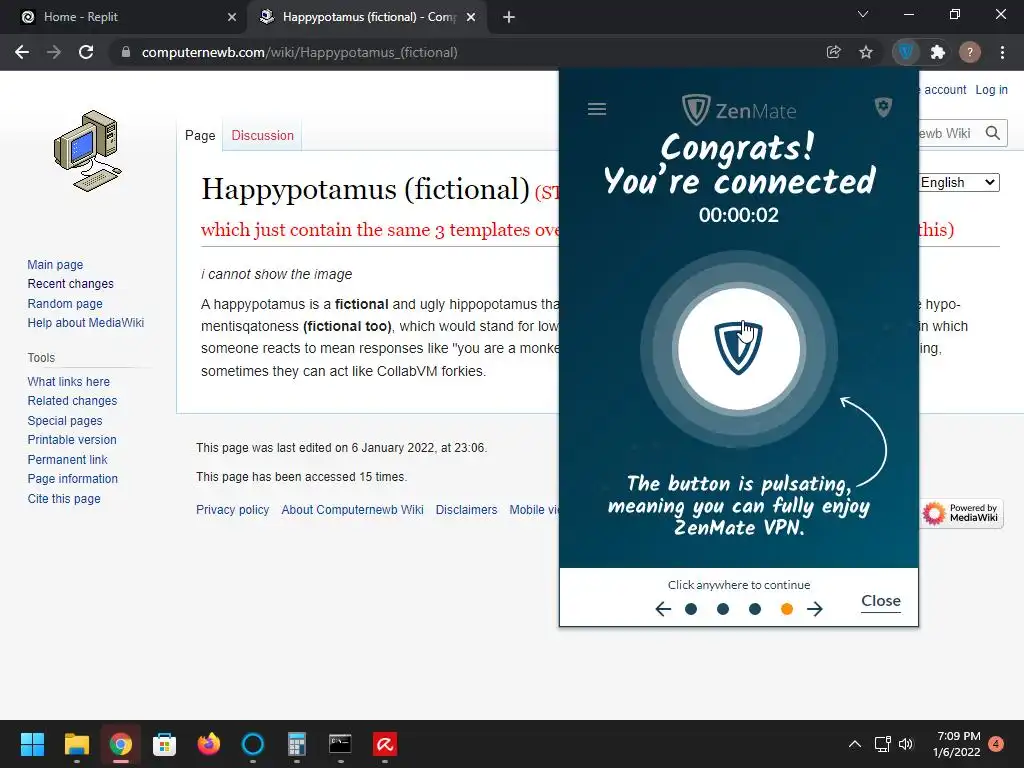The height and width of the screenshot is (768, 1024).
Task: Open the ZenMate hamburger menu
Action: [597, 109]
